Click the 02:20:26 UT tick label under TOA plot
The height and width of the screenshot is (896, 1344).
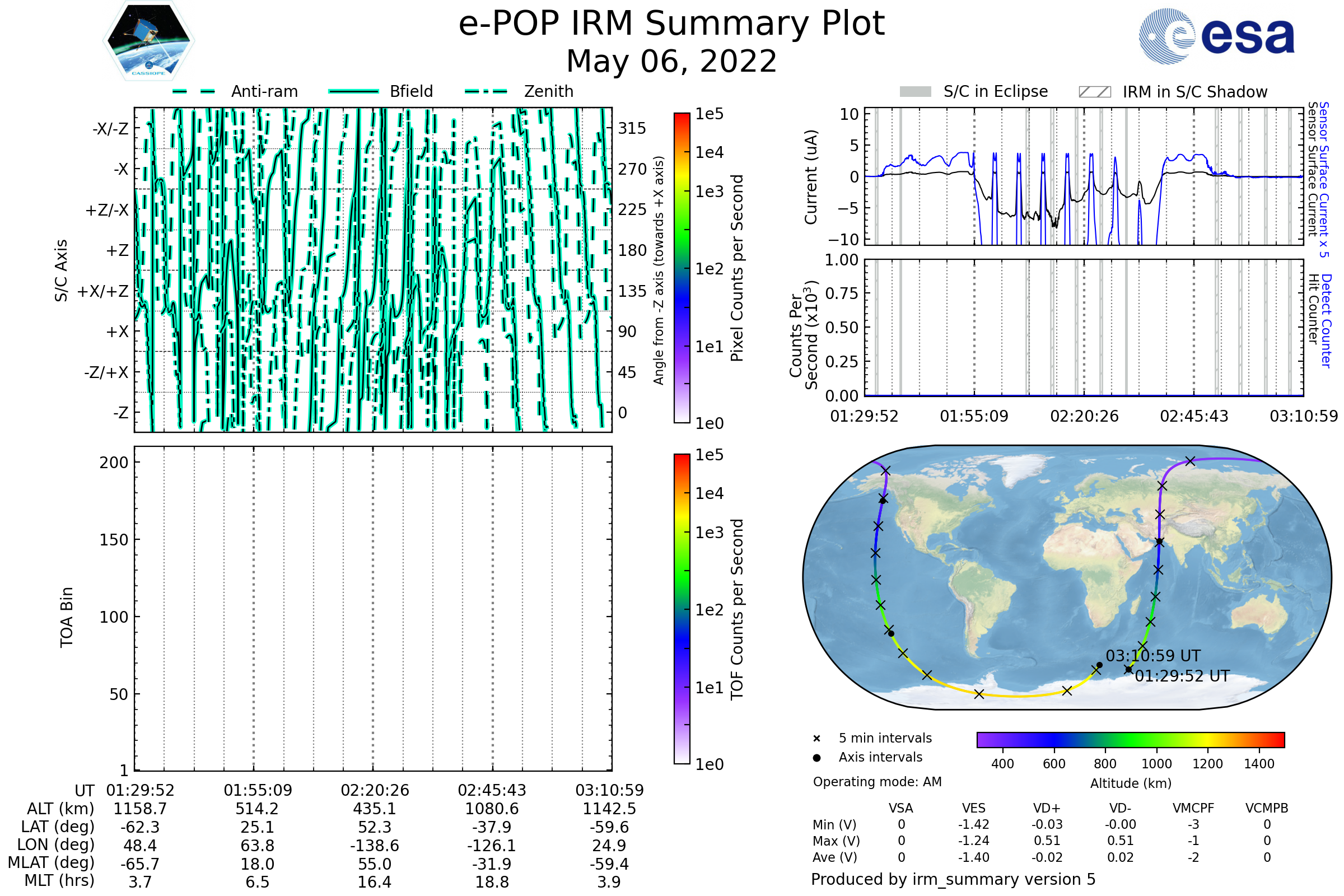(x=375, y=790)
